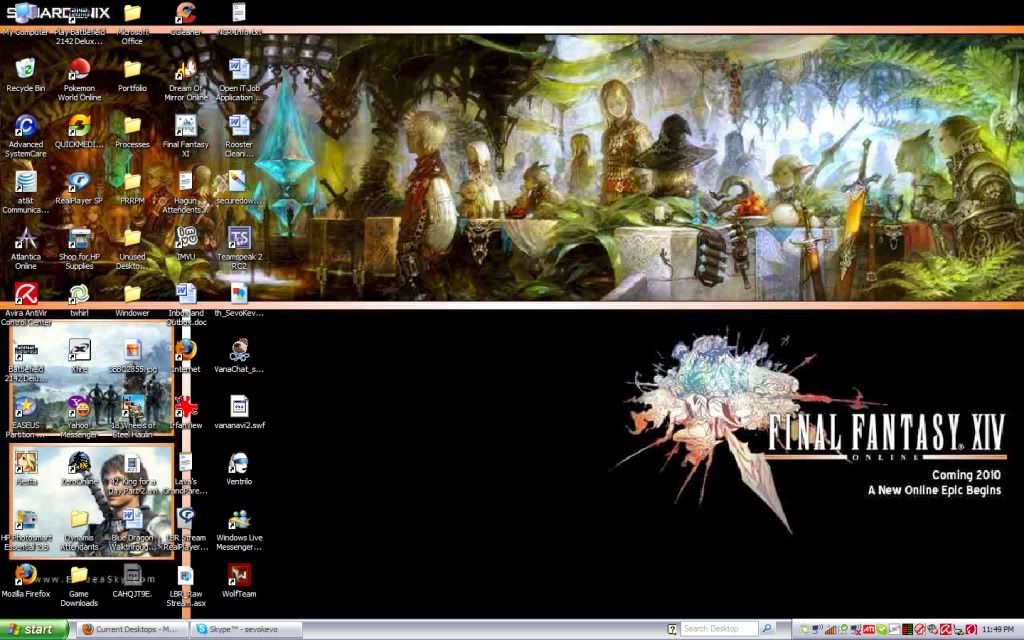This screenshot has height=640, width=1024.
Task: Launch 18 Wheels of Steel Haulin shortcut
Action: pyautogui.click(x=132, y=406)
